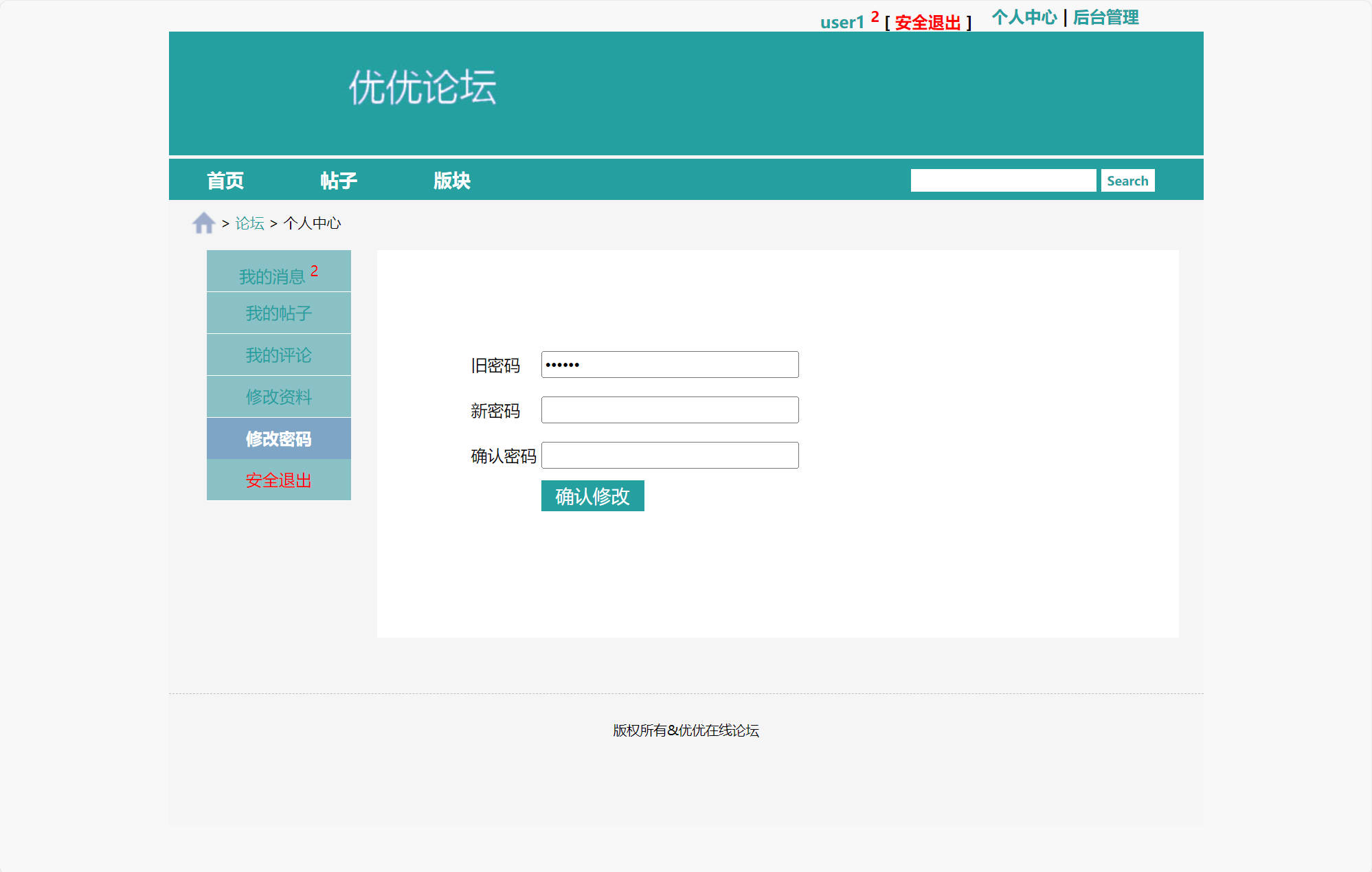Click 安全退出 in the sidebar

278,480
